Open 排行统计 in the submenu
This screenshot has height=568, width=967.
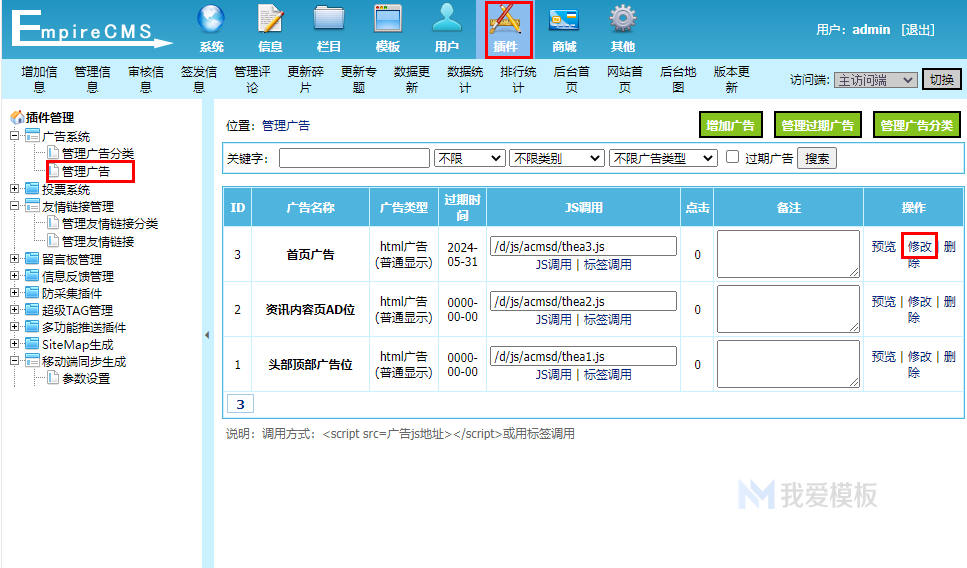coord(519,80)
